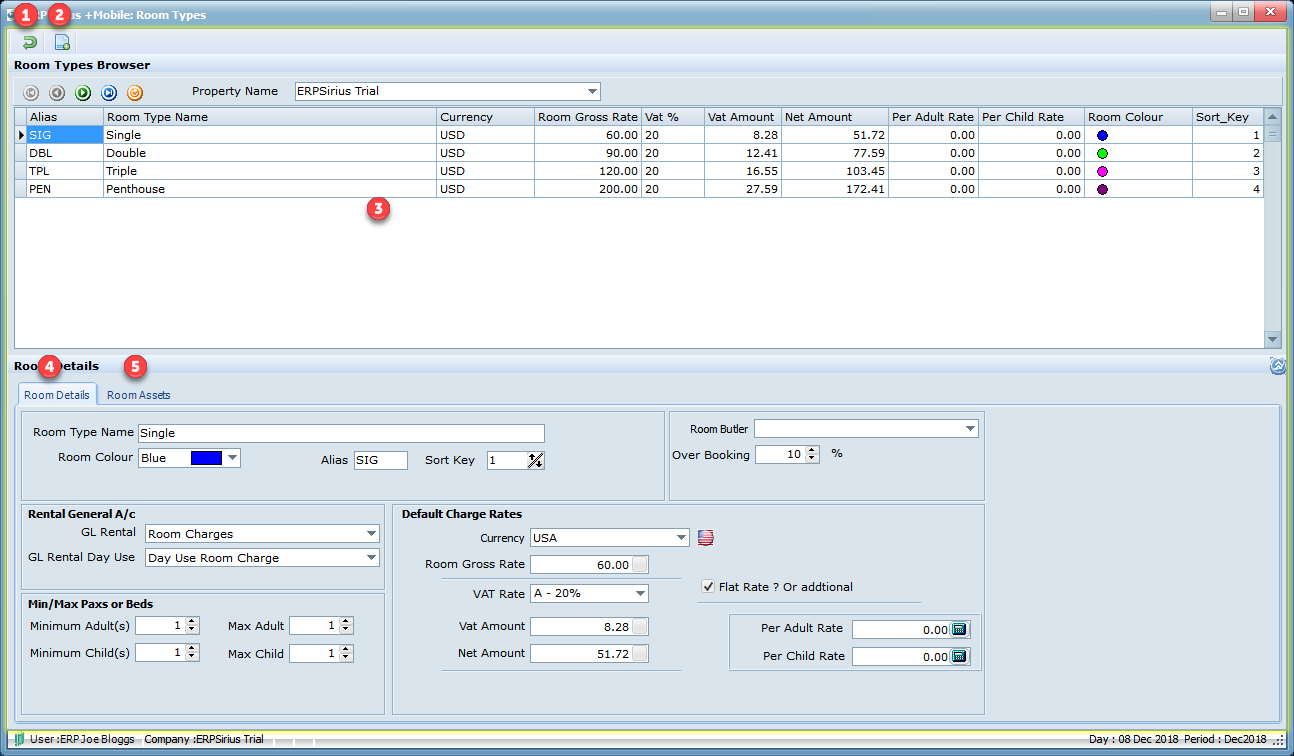
Task: Click the grid scrollbar down arrow
Action: 1272,339
